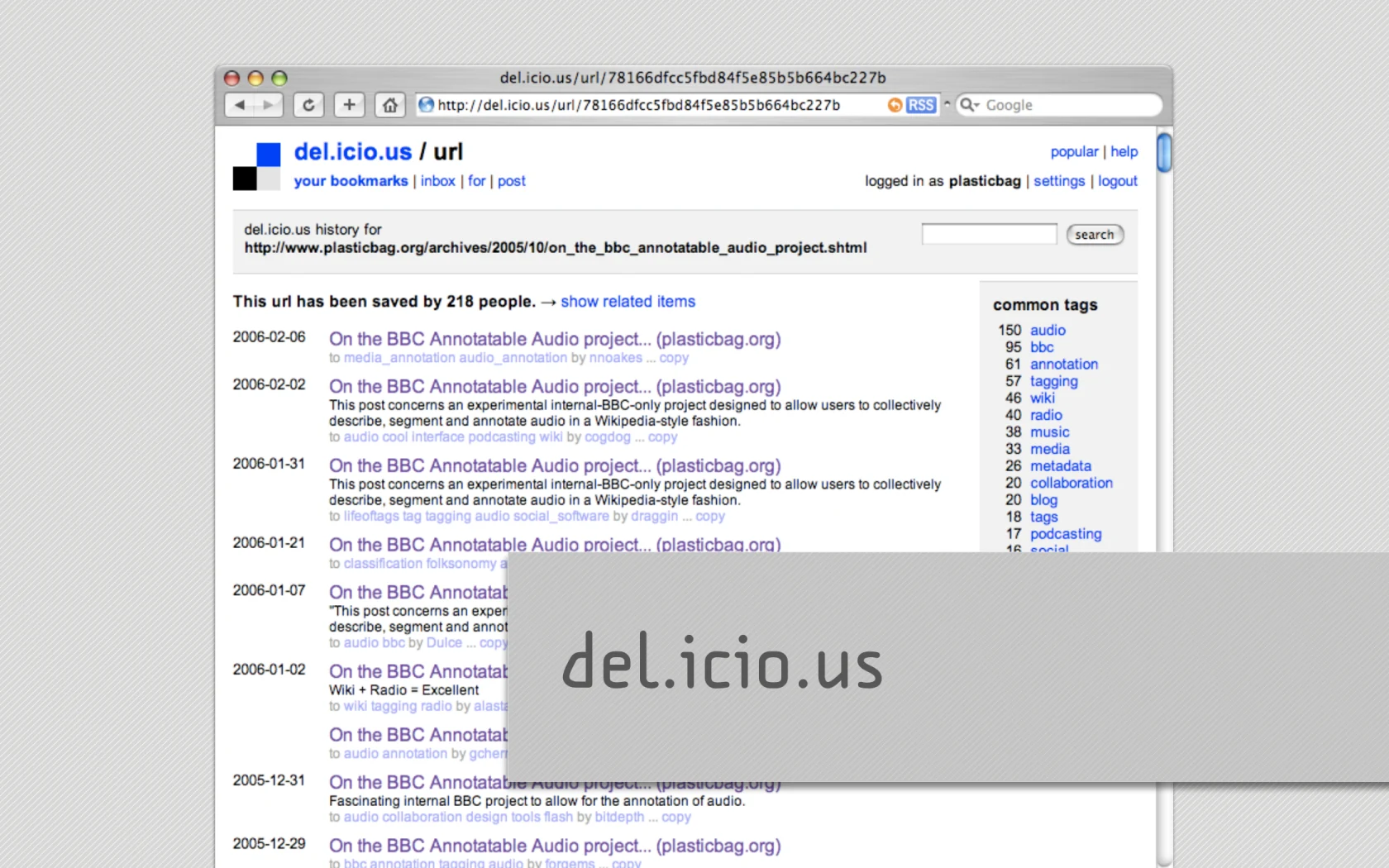The width and height of the screenshot is (1389, 868).
Task: Click the logout link
Action: (x=1118, y=181)
